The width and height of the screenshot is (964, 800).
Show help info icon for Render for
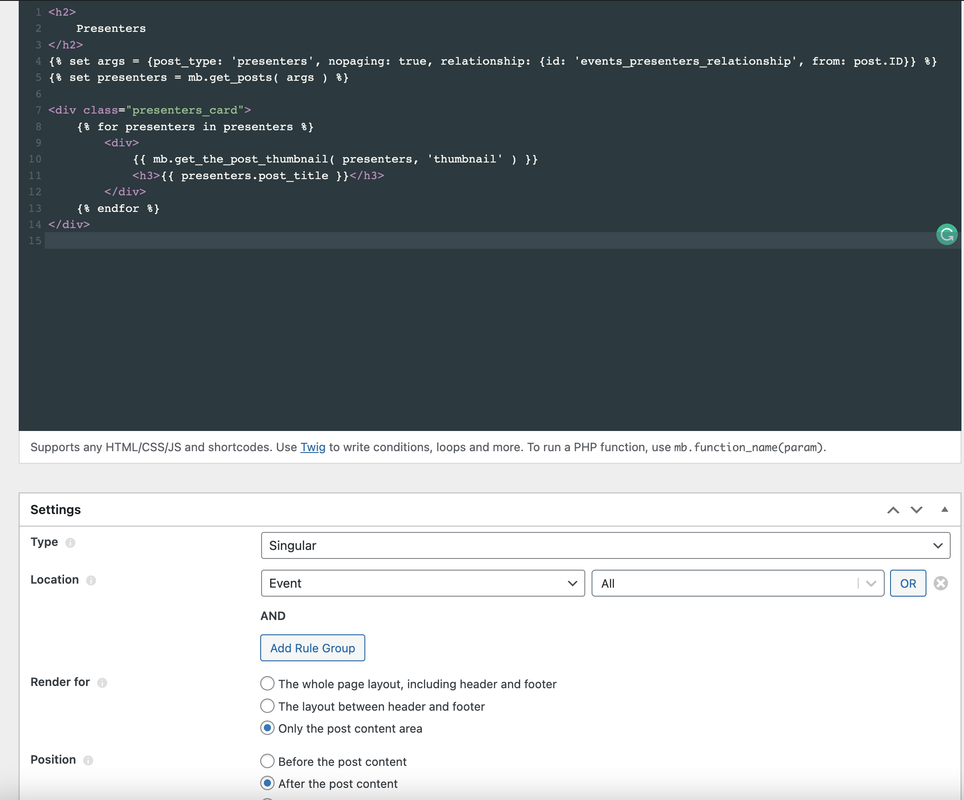click(x=102, y=683)
